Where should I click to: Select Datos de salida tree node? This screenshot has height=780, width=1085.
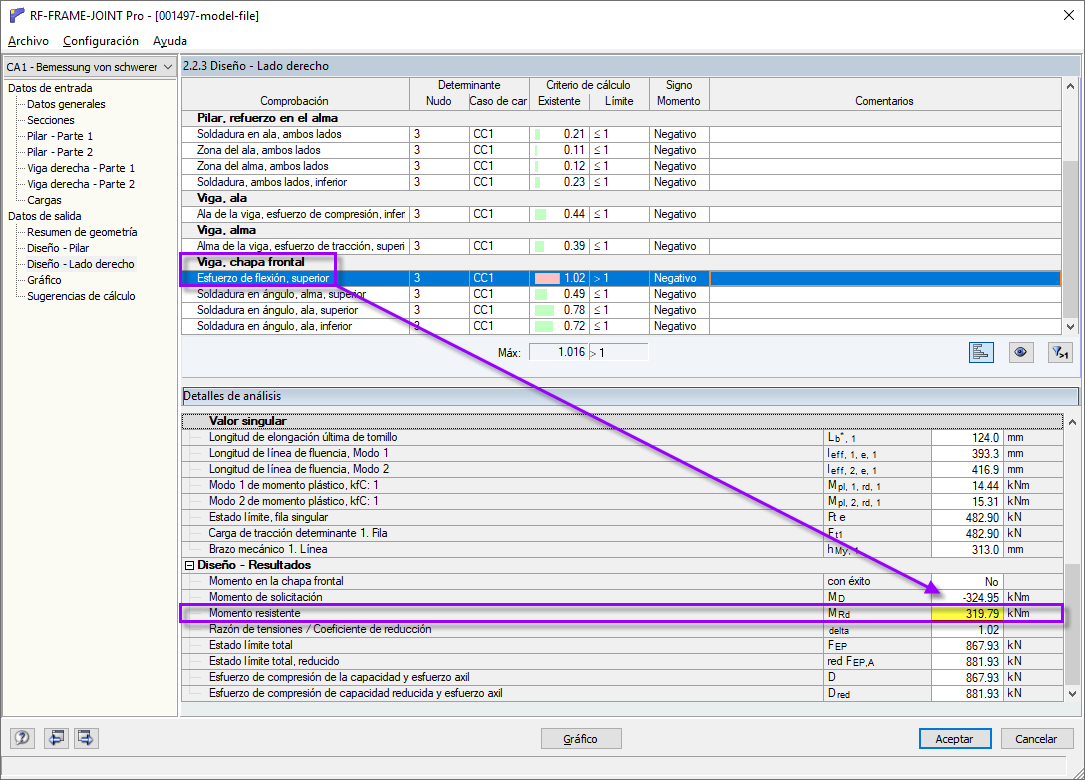[44, 216]
